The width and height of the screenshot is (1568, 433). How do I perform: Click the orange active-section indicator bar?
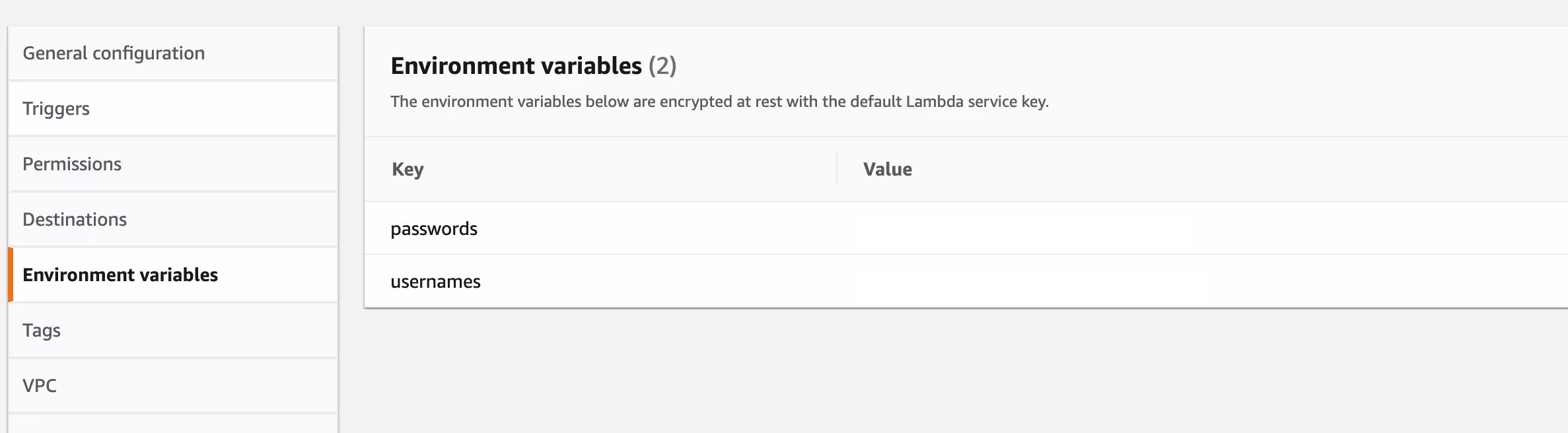11,275
